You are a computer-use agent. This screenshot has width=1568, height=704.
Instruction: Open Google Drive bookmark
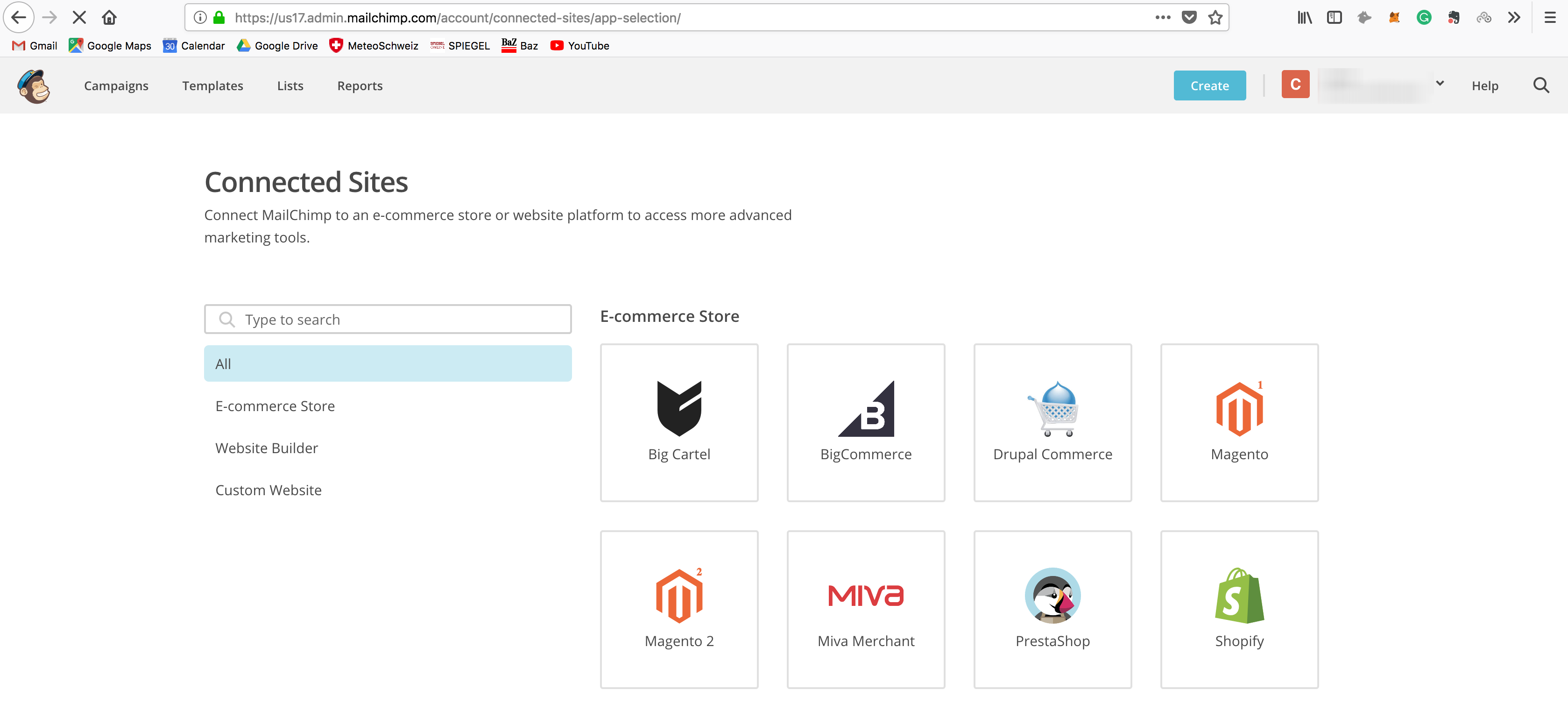(x=277, y=46)
